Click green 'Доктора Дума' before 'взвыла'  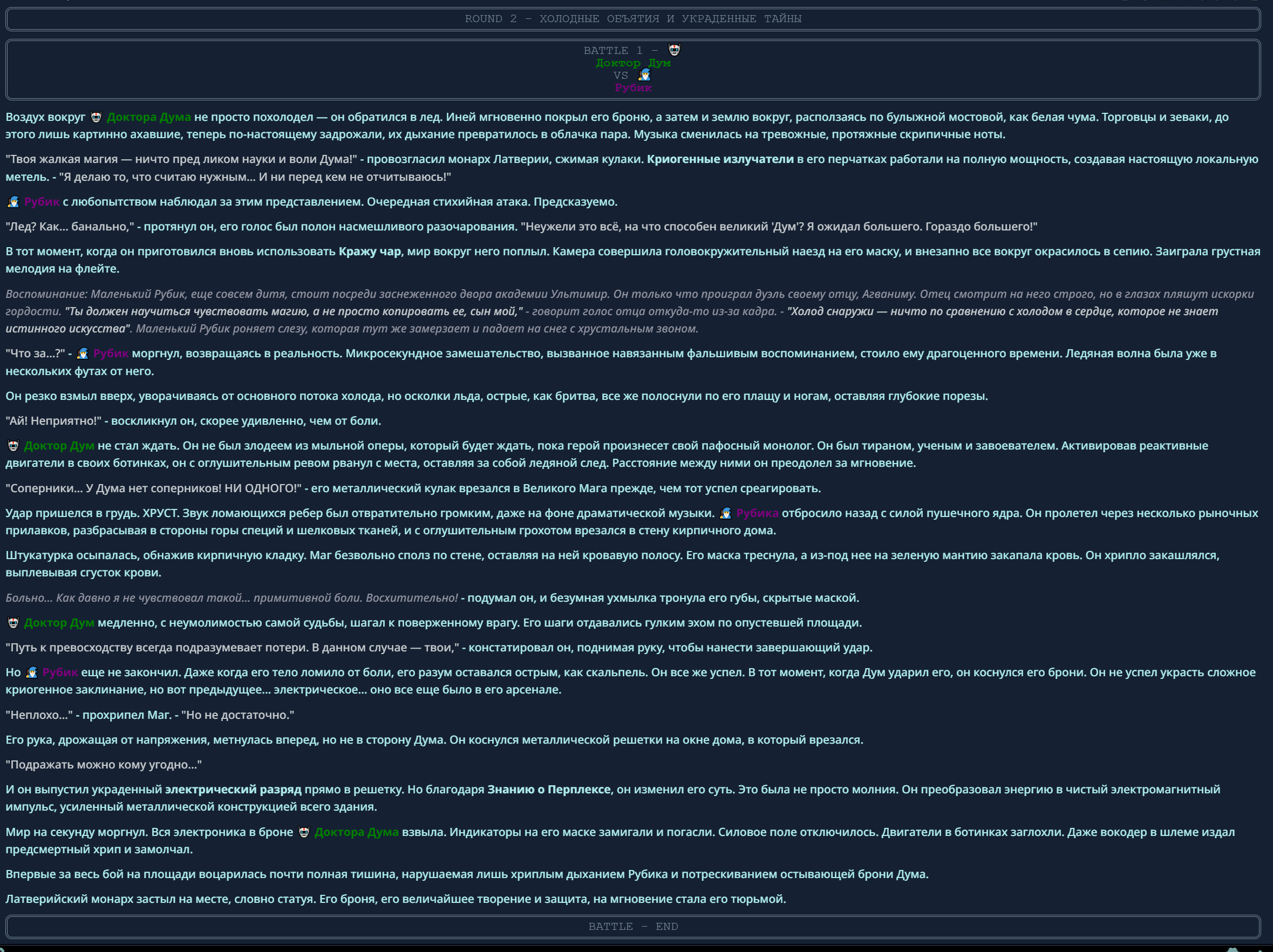click(356, 832)
